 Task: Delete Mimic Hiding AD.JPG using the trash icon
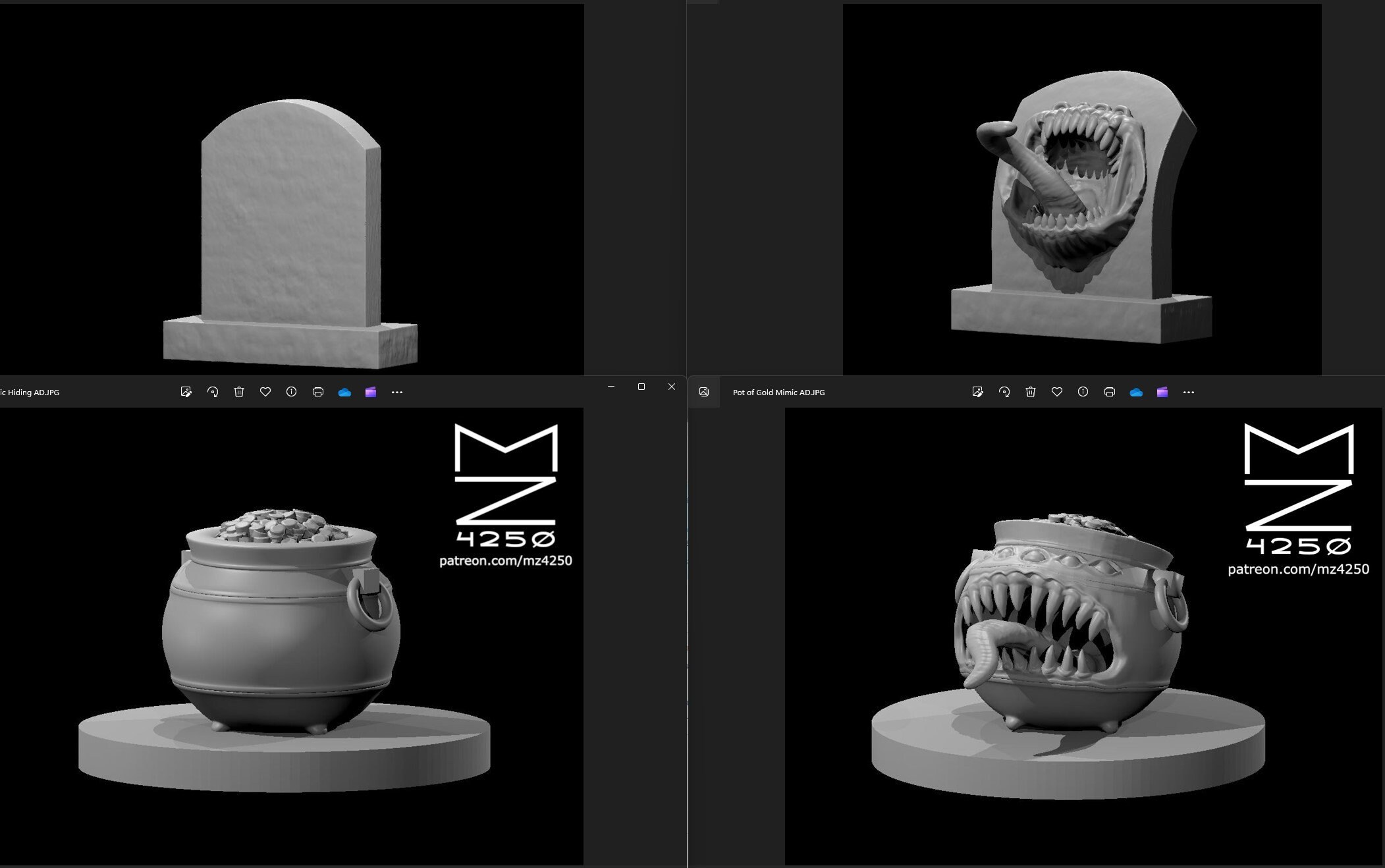[x=238, y=392]
